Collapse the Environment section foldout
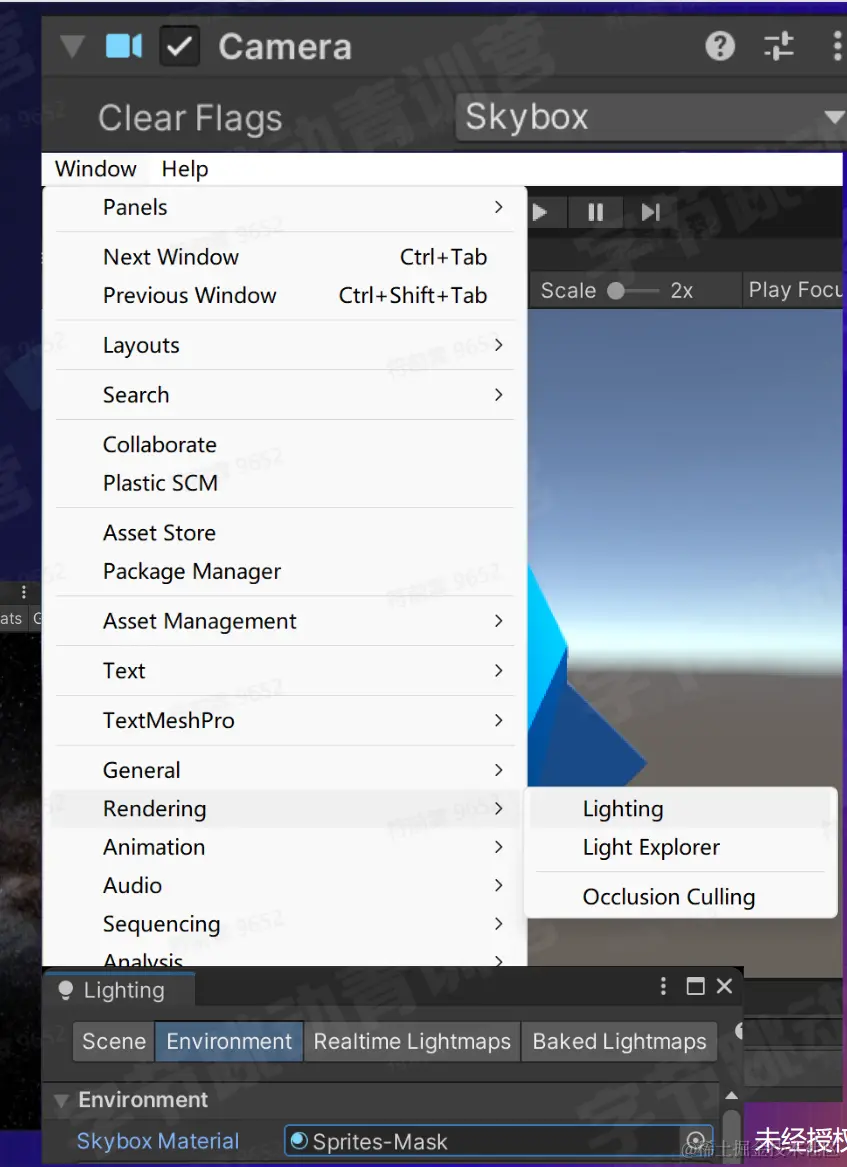The height and width of the screenshot is (1167, 847). tap(62, 1100)
